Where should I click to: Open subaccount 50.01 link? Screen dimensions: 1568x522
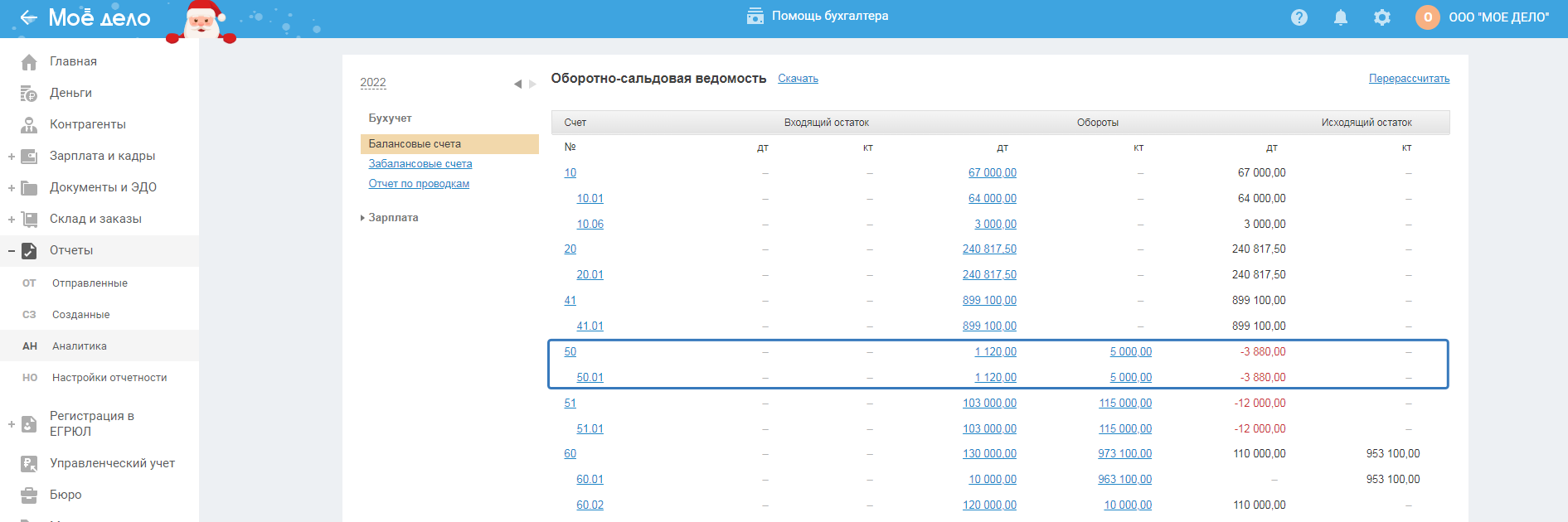pos(590,378)
